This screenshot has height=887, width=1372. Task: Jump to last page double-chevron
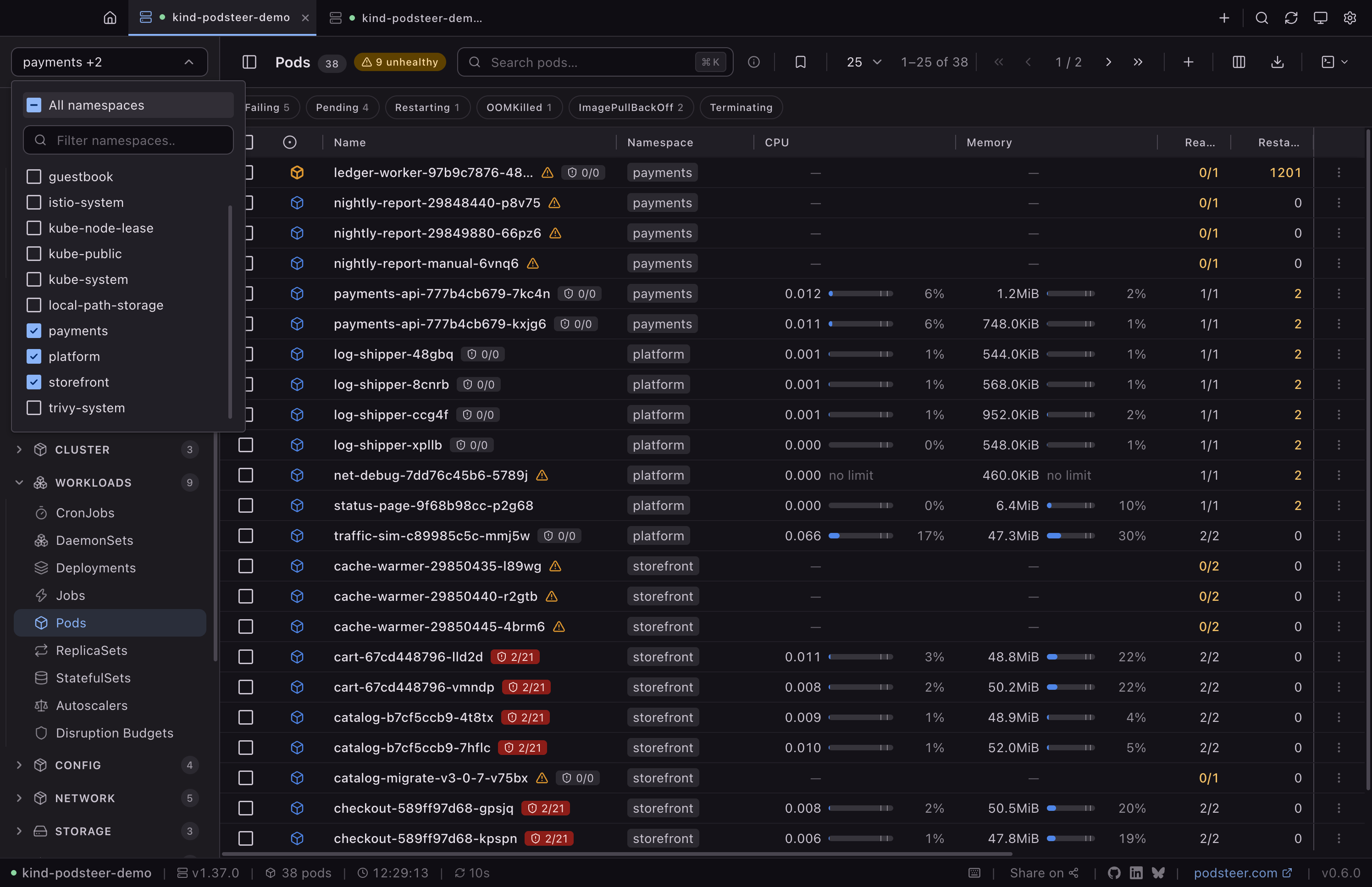(x=1138, y=62)
